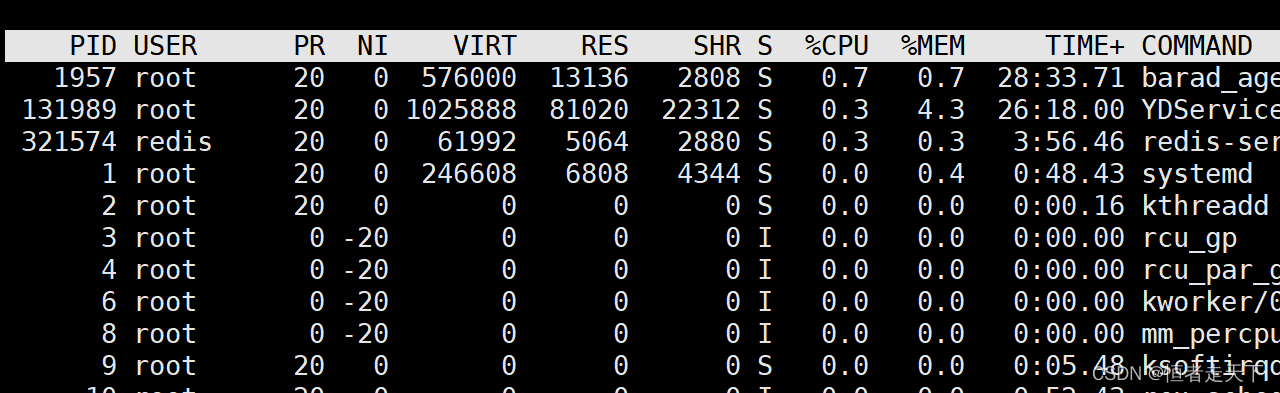Select PID 131989 in the list
1280x393 pixels.
coord(69,110)
